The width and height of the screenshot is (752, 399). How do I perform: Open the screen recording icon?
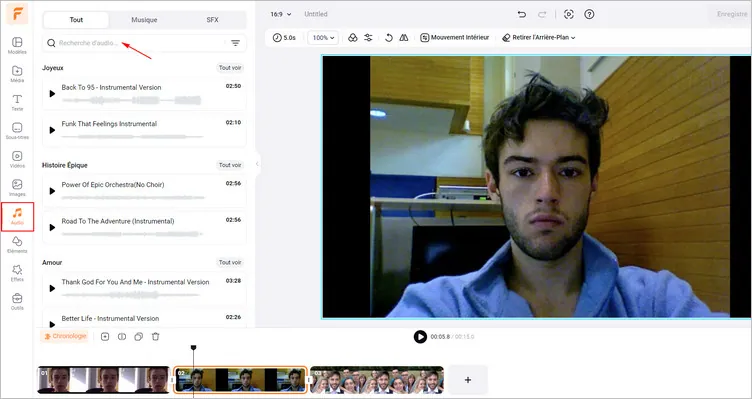(x=569, y=14)
